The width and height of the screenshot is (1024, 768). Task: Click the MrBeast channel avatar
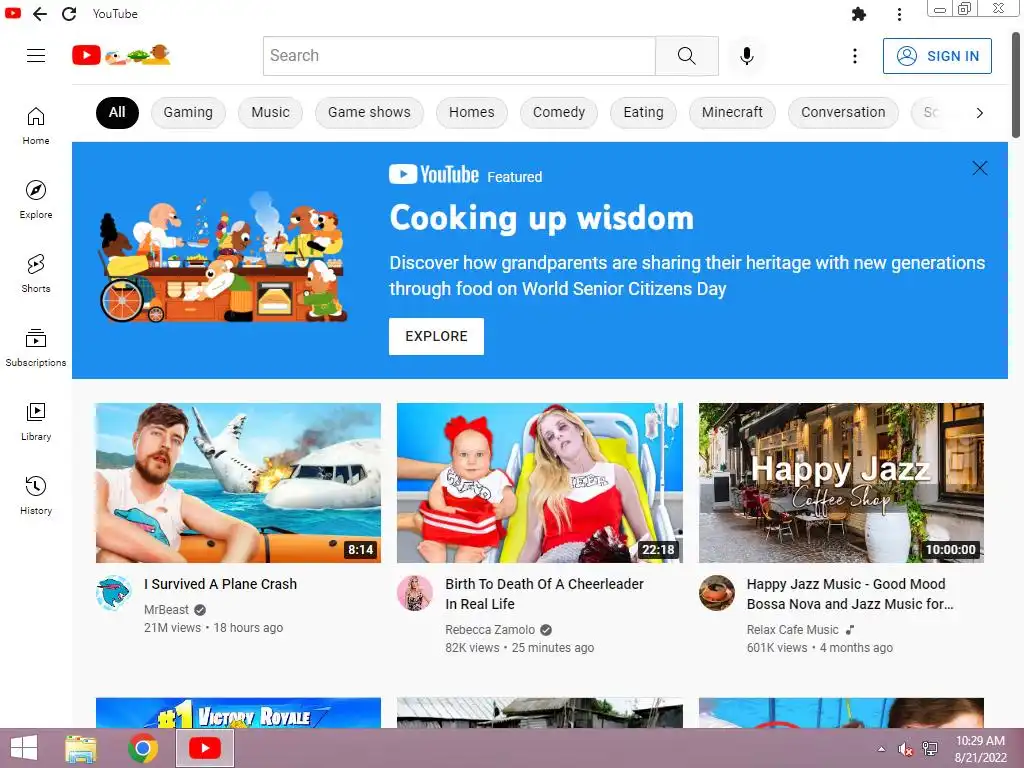click(114, 593)
